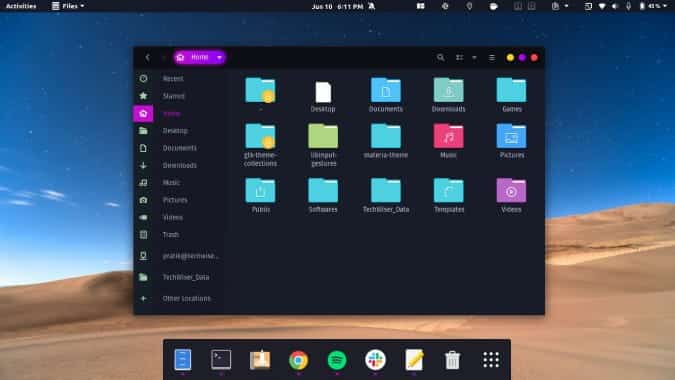Launch Google Chrome from the dock
Screen dimensions: 675x380
point(298,360)
